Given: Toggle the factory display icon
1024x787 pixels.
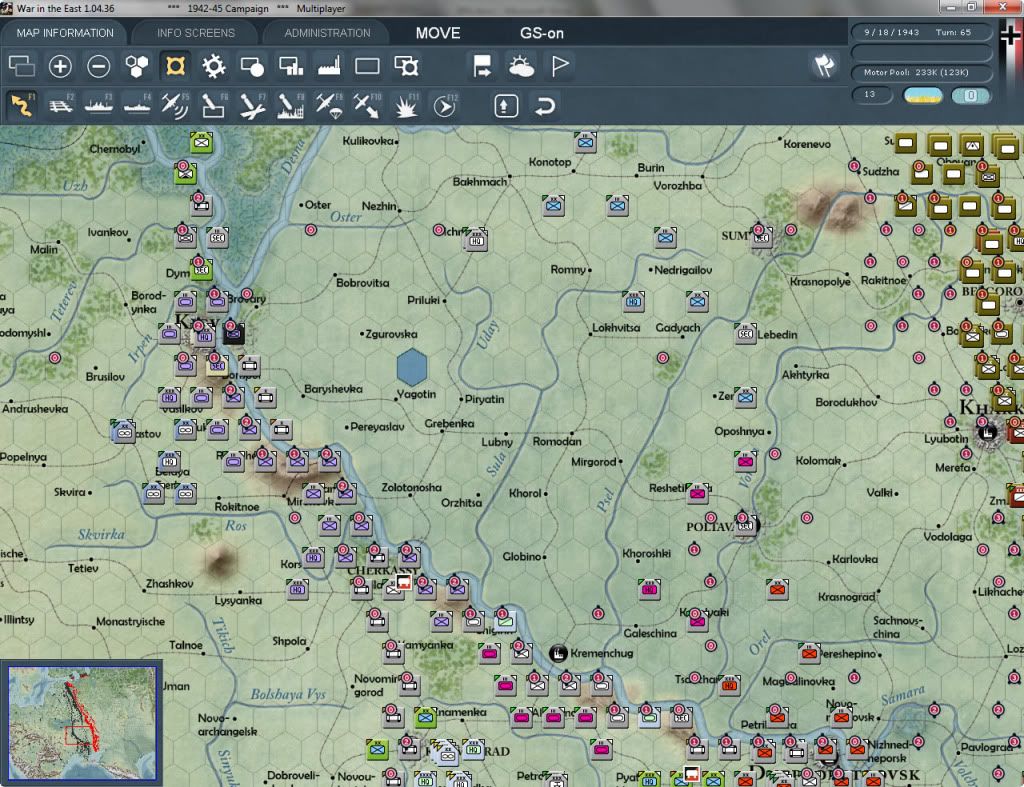Looking at the screenshot, I should 329,66.
